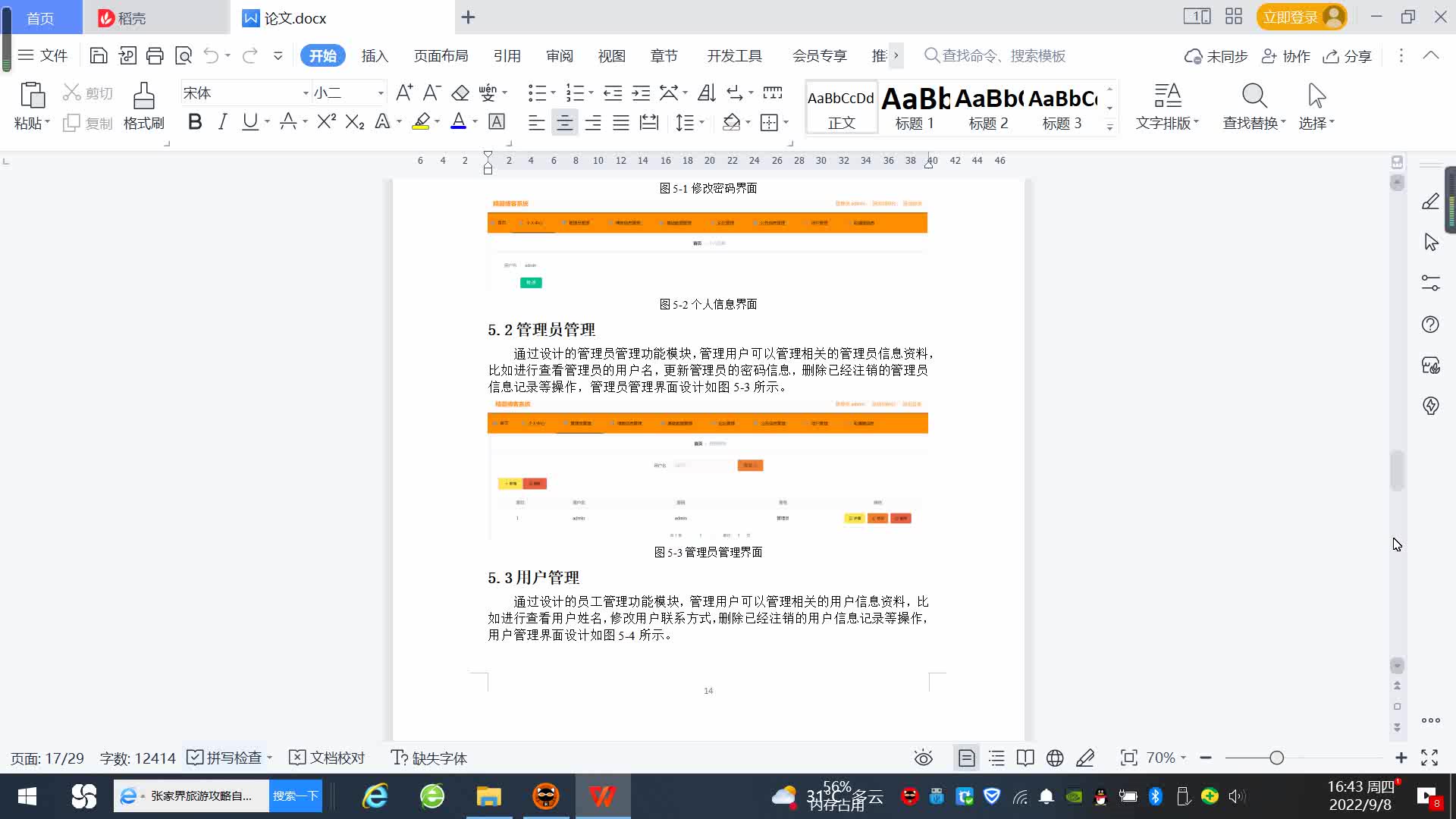1456x819 pixels.
Task: Click the zoom slider handle
Action: point(1276,758)
